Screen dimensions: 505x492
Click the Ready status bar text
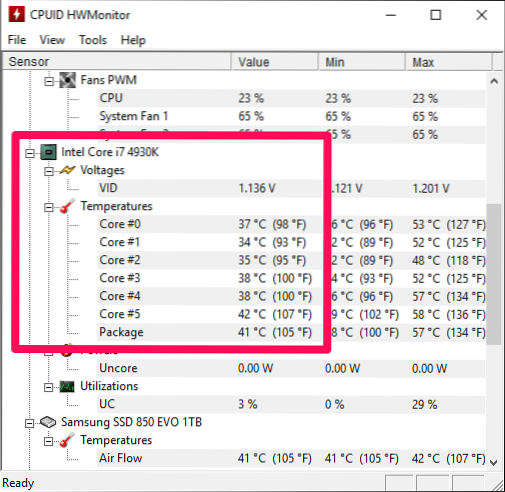click(18, 483)
